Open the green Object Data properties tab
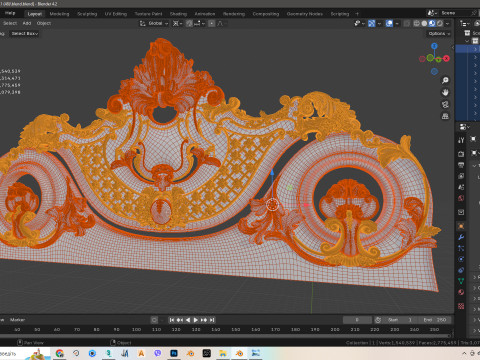This screenshot has width=480, height=360. (x=461, y=281)
